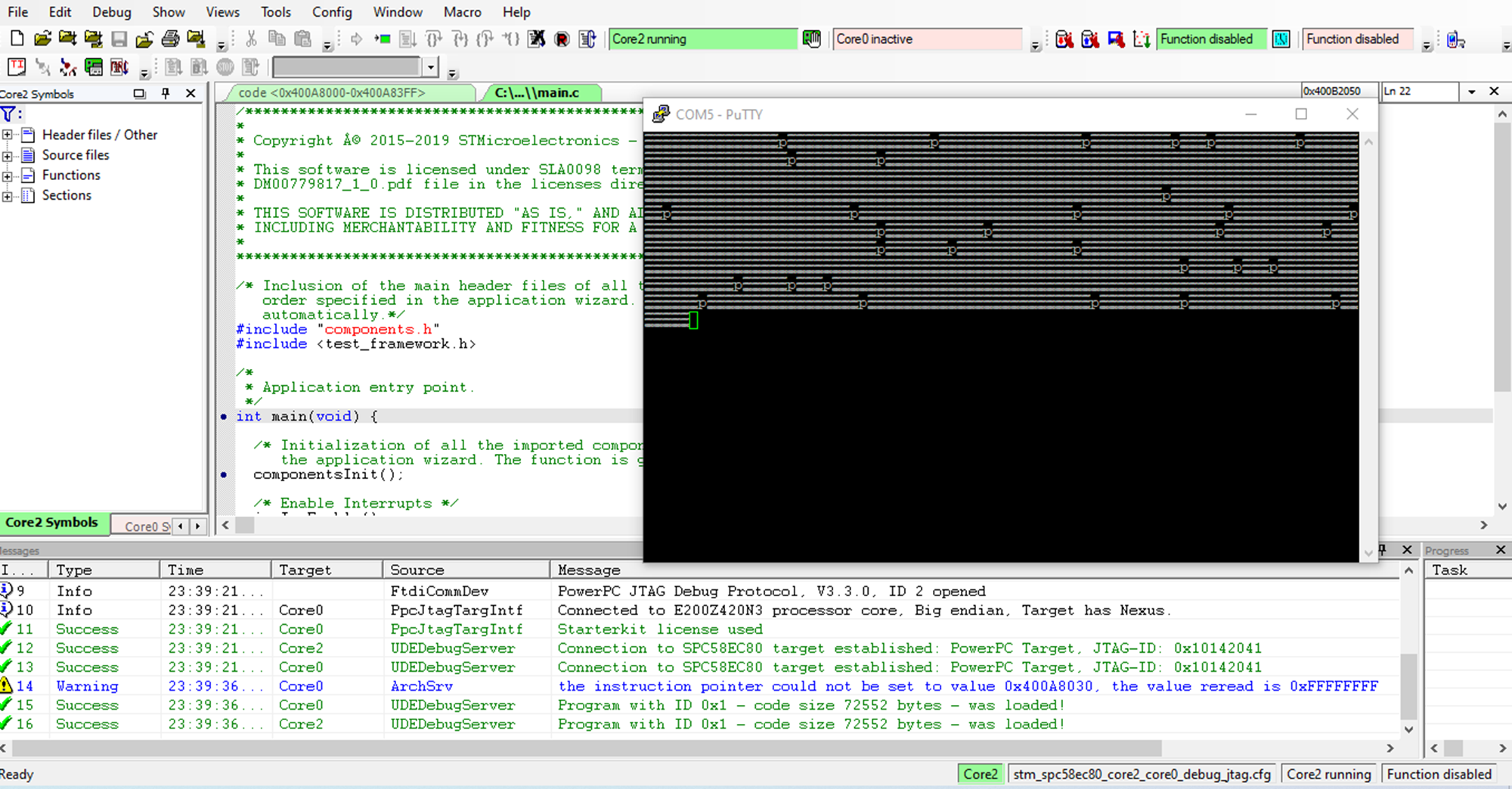Expand the Source files tree node
This screenshot has height=789, width=1512.
8,155
